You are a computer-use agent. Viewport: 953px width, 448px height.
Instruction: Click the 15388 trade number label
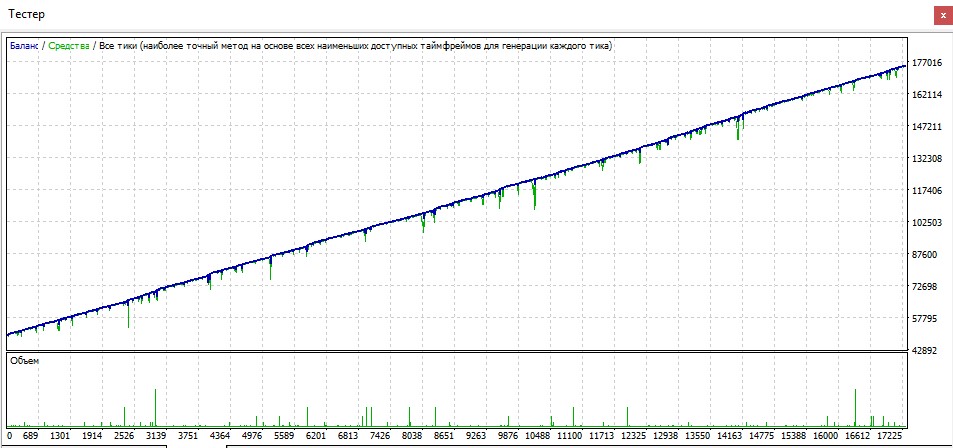click(793, 436)
